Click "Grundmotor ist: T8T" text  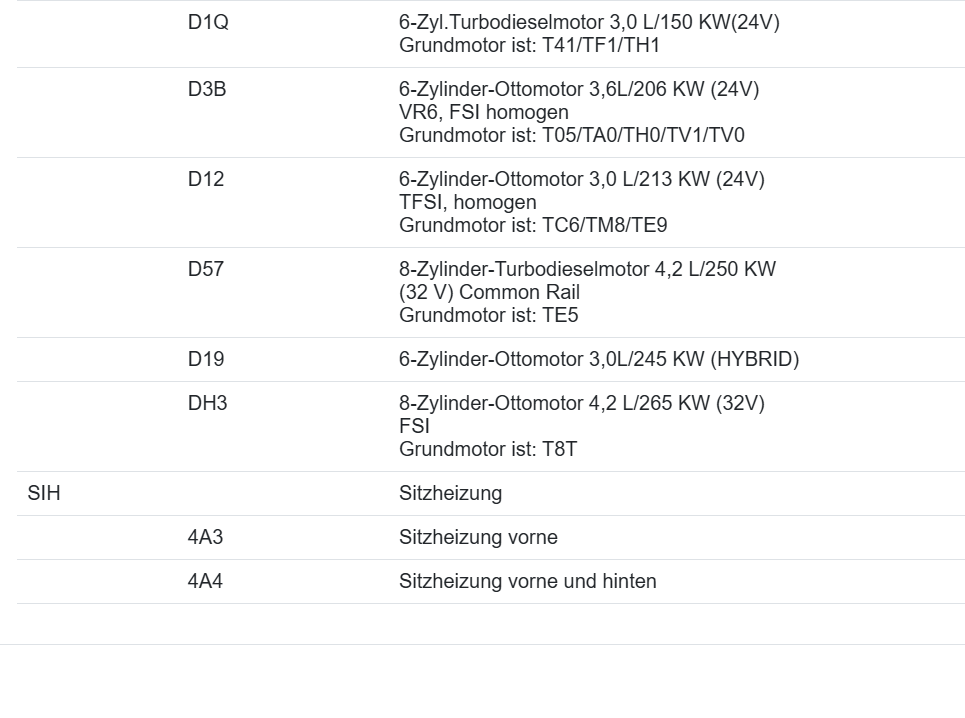tap(488, 450)
